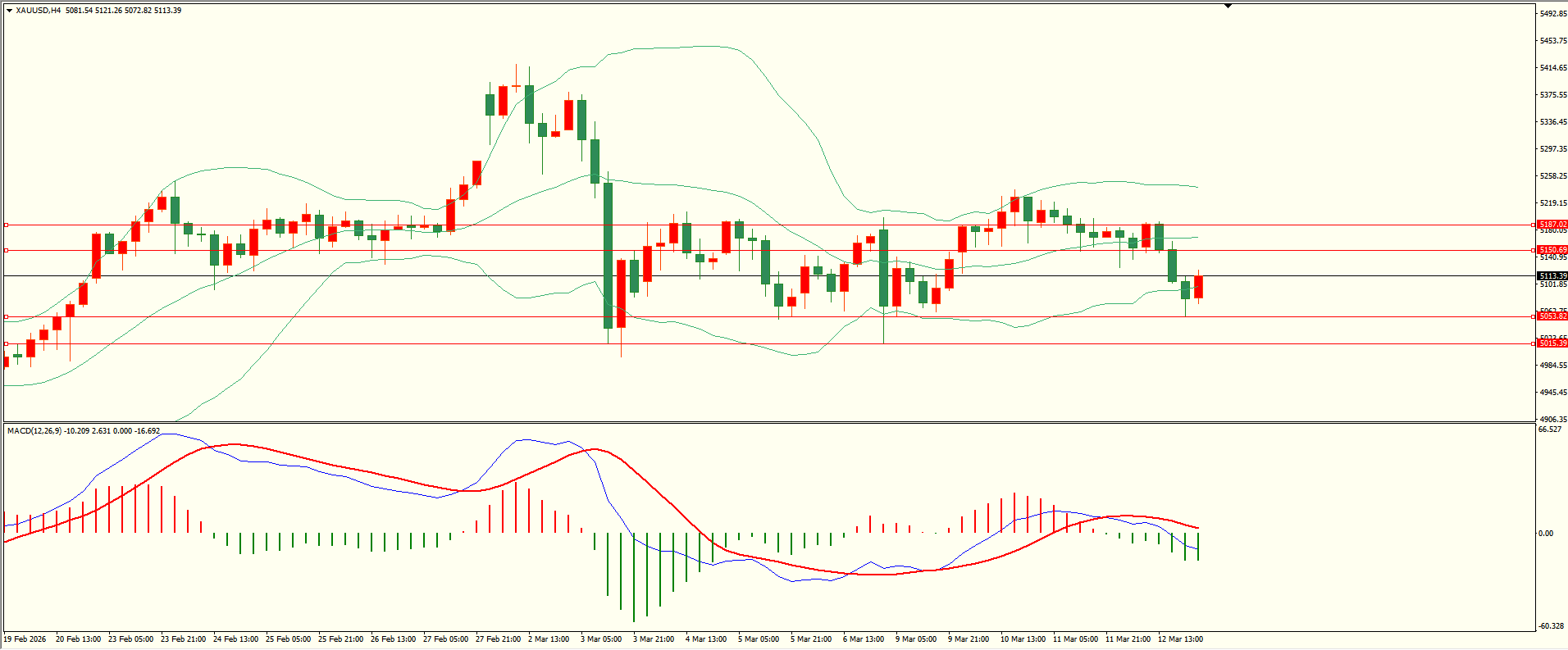1568x650 pixels.
Task: Select left handle of 5187.02 horizontal line
Action: point(7,225)
